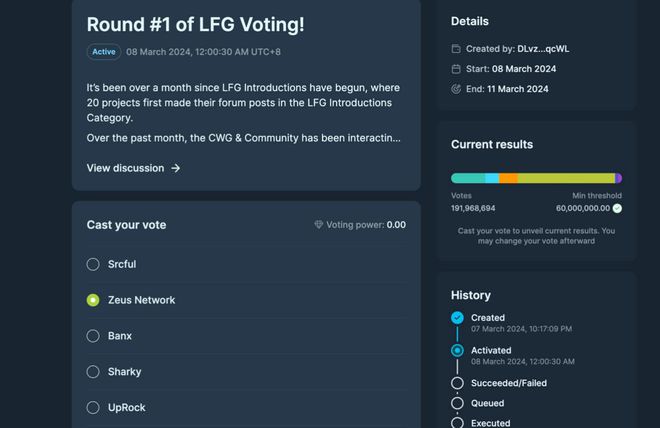This screenshot has height=428, width=660.
Task: Click the Created history checkmark icon
Action: click(x=457, y=318)
